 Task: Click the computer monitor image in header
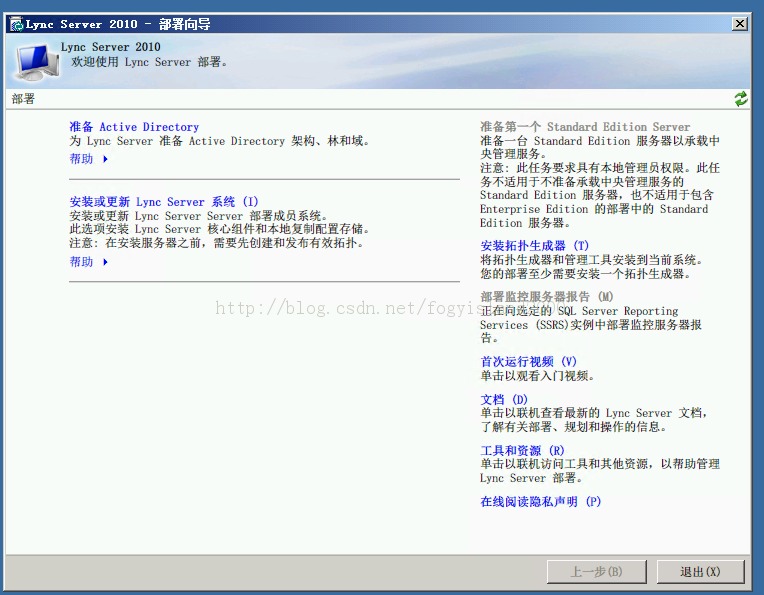pyautogui.click(x=38, y=61)
